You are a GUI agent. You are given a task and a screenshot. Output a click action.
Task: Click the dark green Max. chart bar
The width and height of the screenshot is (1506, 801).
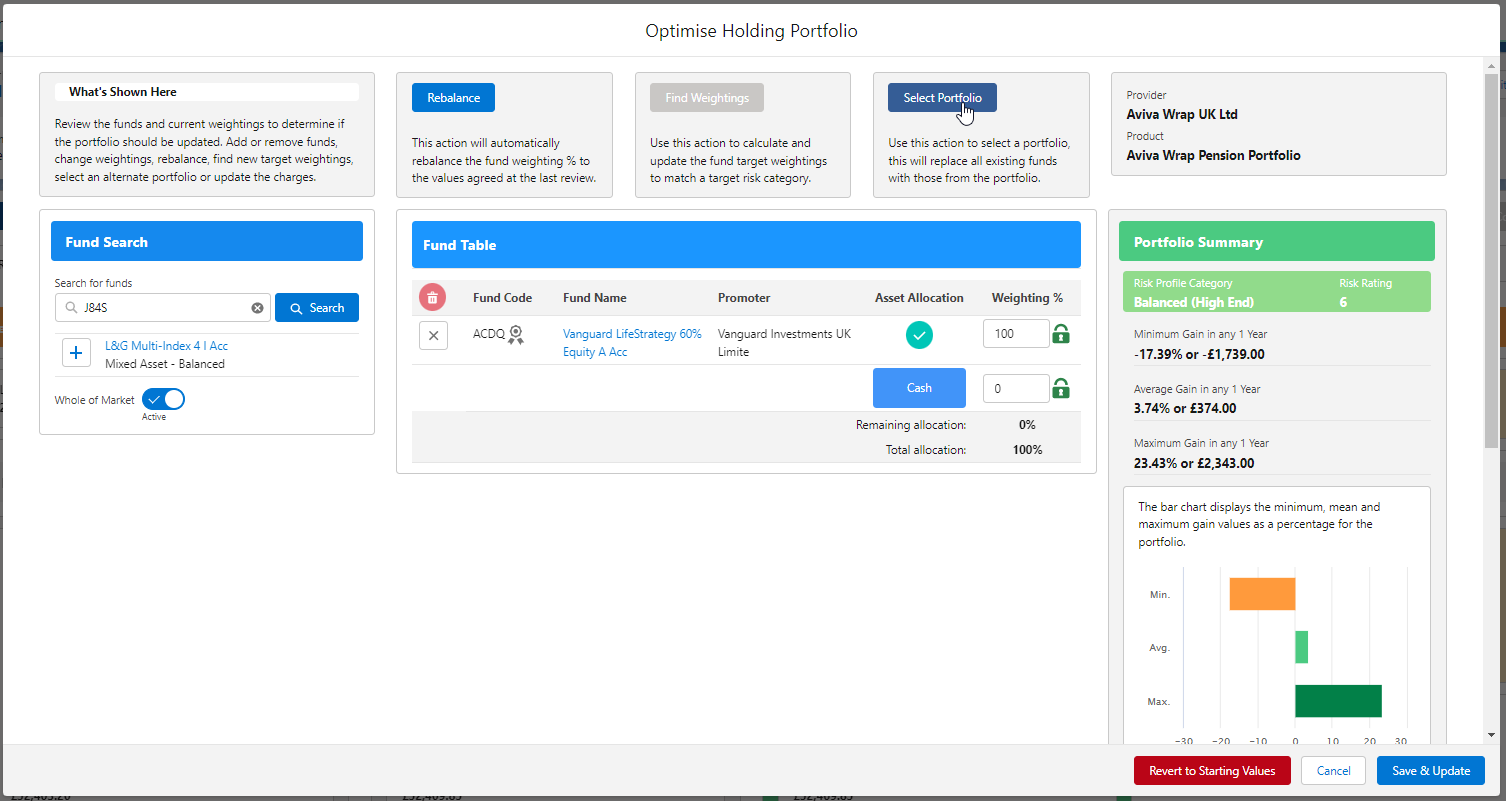(x=1338, y=701)
